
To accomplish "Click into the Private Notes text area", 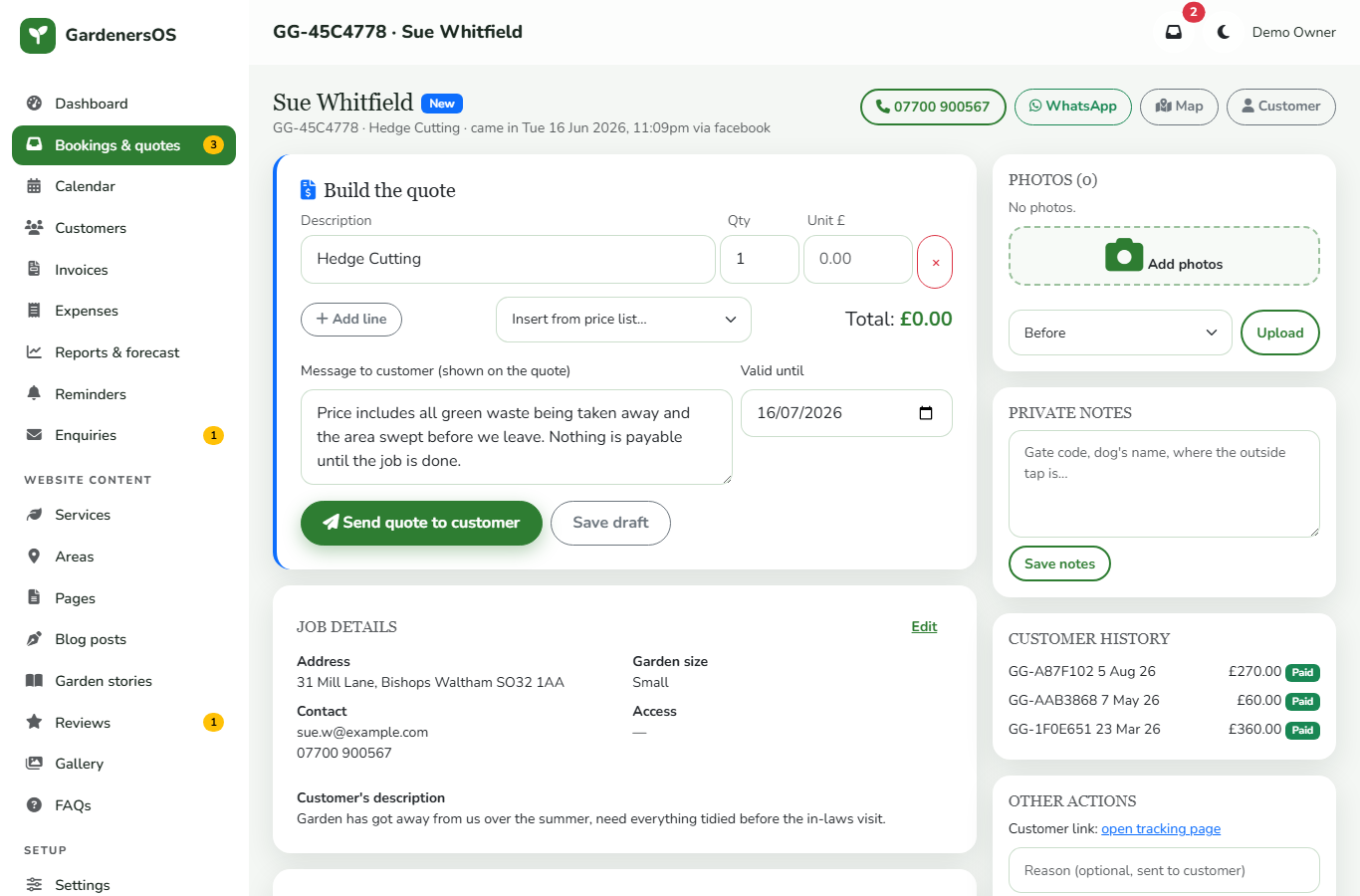I will (1164, 484).
